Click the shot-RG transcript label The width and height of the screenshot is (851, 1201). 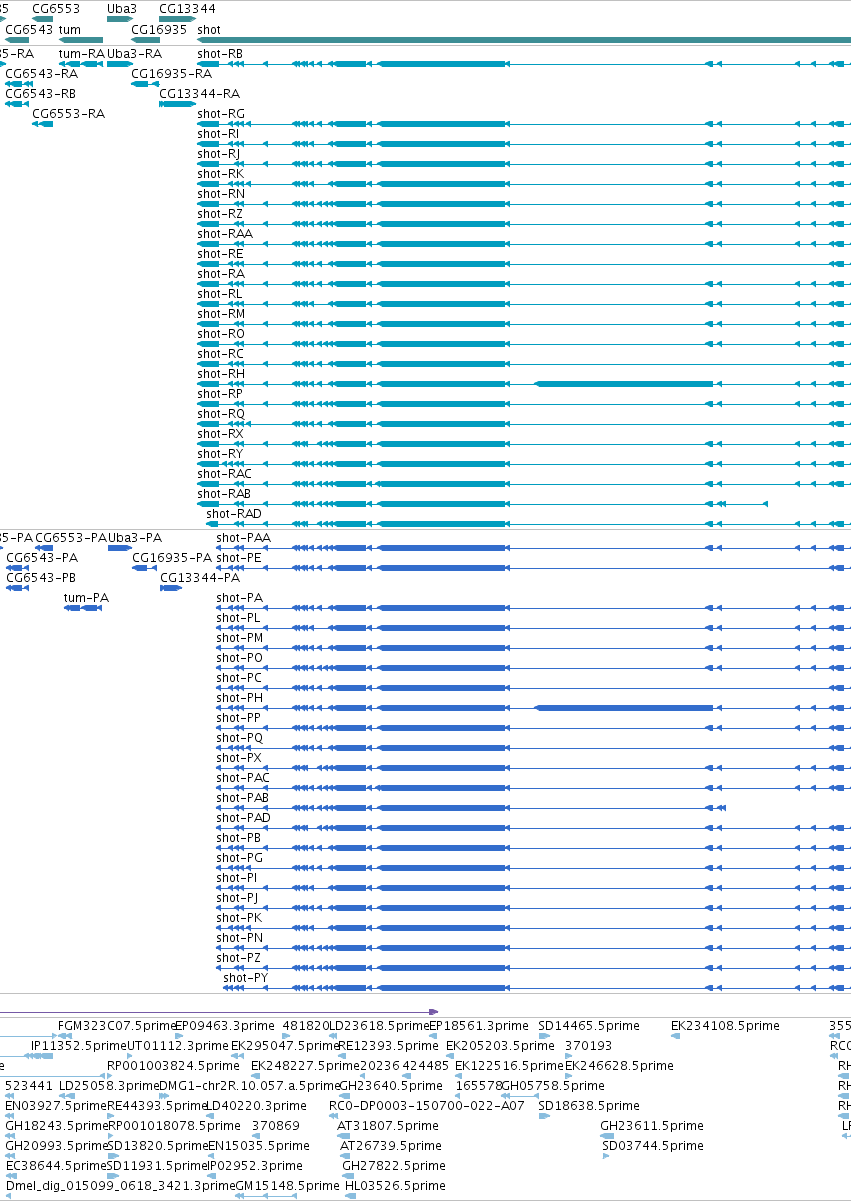point(221,113)
